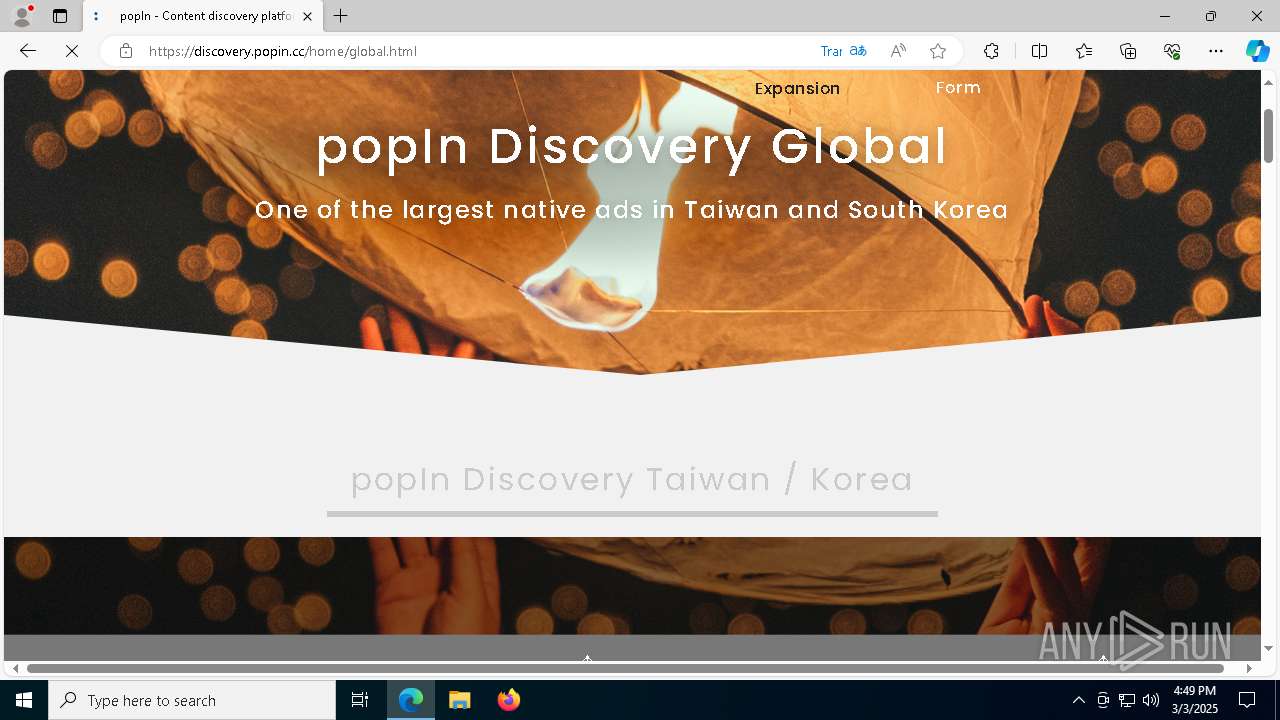The width and height of the screenshot is (1280, 720).
Task: Open Microsoft Edge from taskbar
Action: click(411, 700)
